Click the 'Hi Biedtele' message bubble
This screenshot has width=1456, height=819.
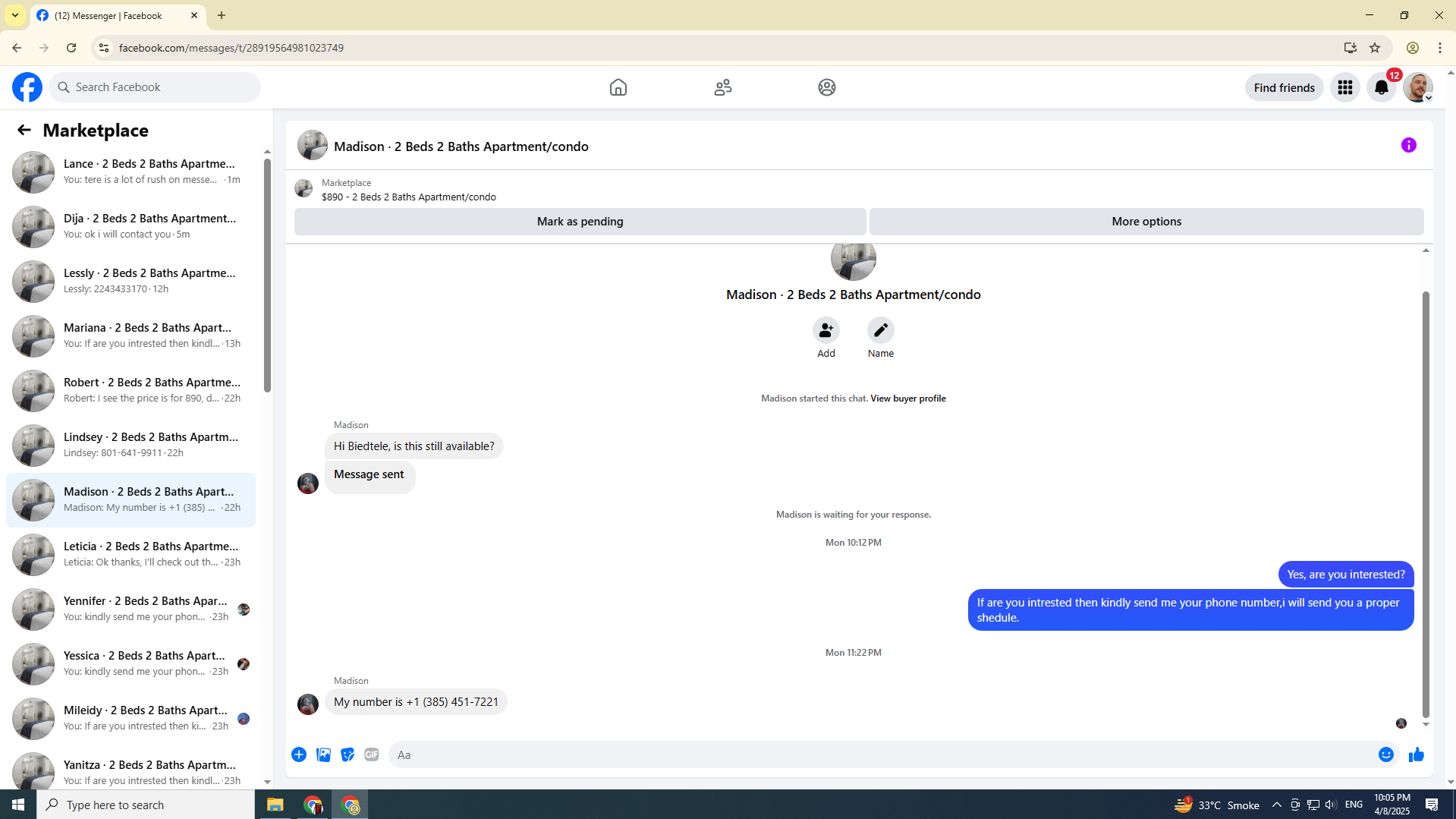coord(414,446)
